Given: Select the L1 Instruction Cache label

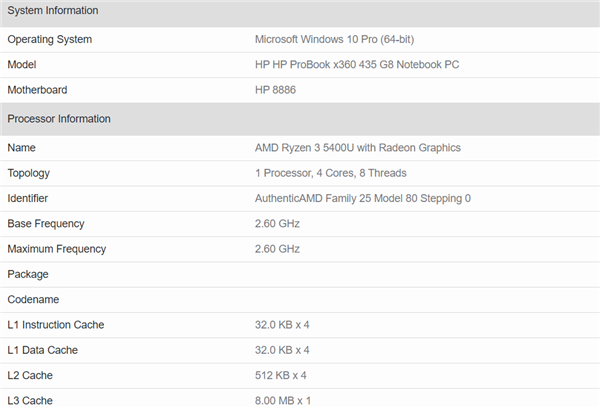Looking at the screenshot, I should [56, 325].
